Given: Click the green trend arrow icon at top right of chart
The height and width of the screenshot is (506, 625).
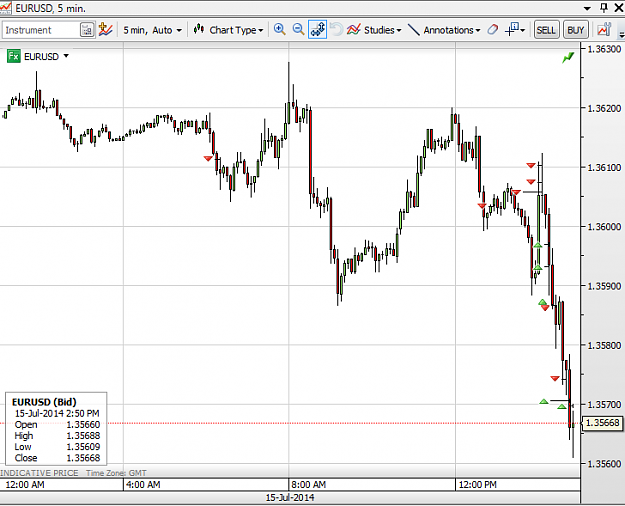Looking at the screenshot, I should click(x=568, y=58).
